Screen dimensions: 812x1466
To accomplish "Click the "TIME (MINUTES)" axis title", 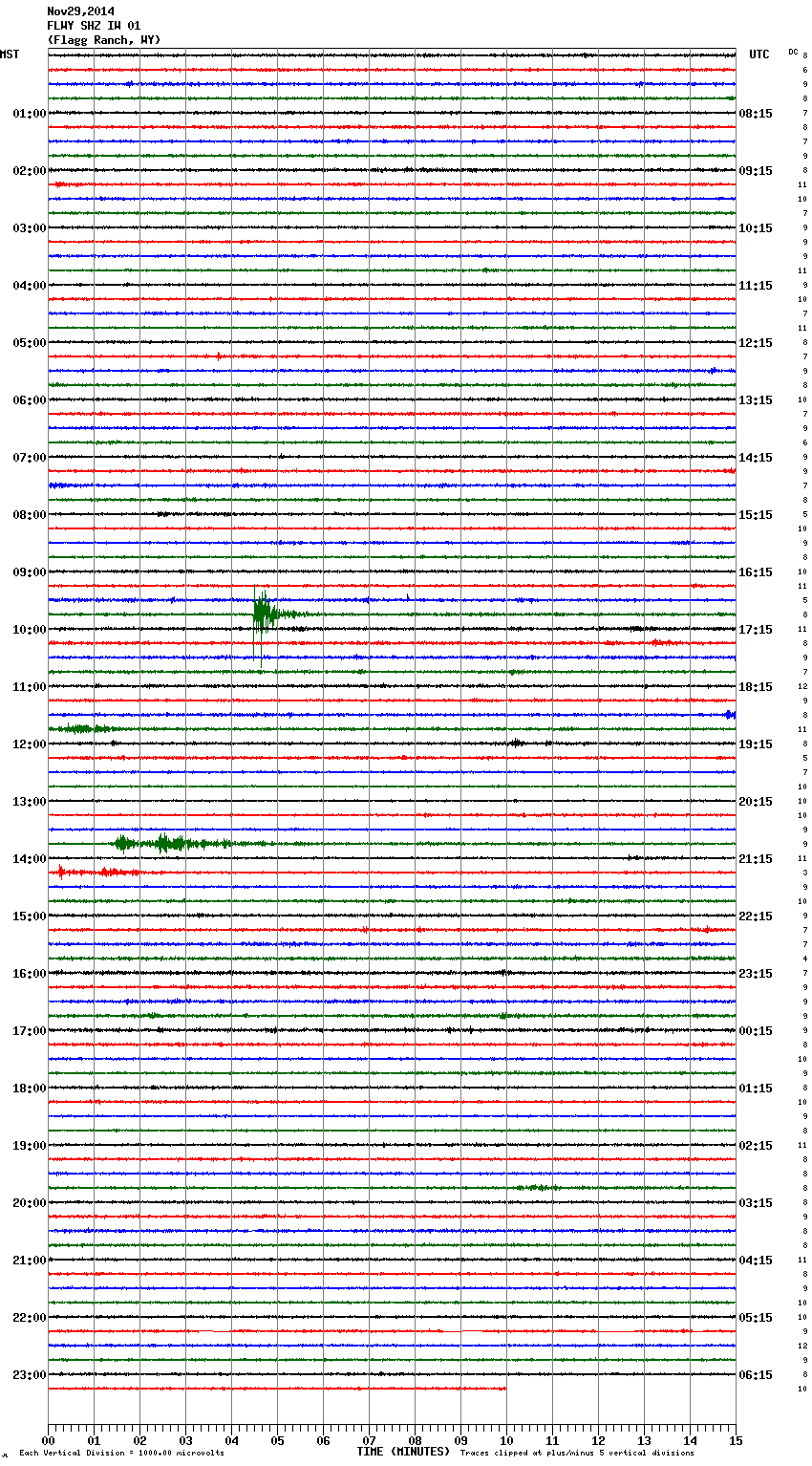I will coord(403,1452).
